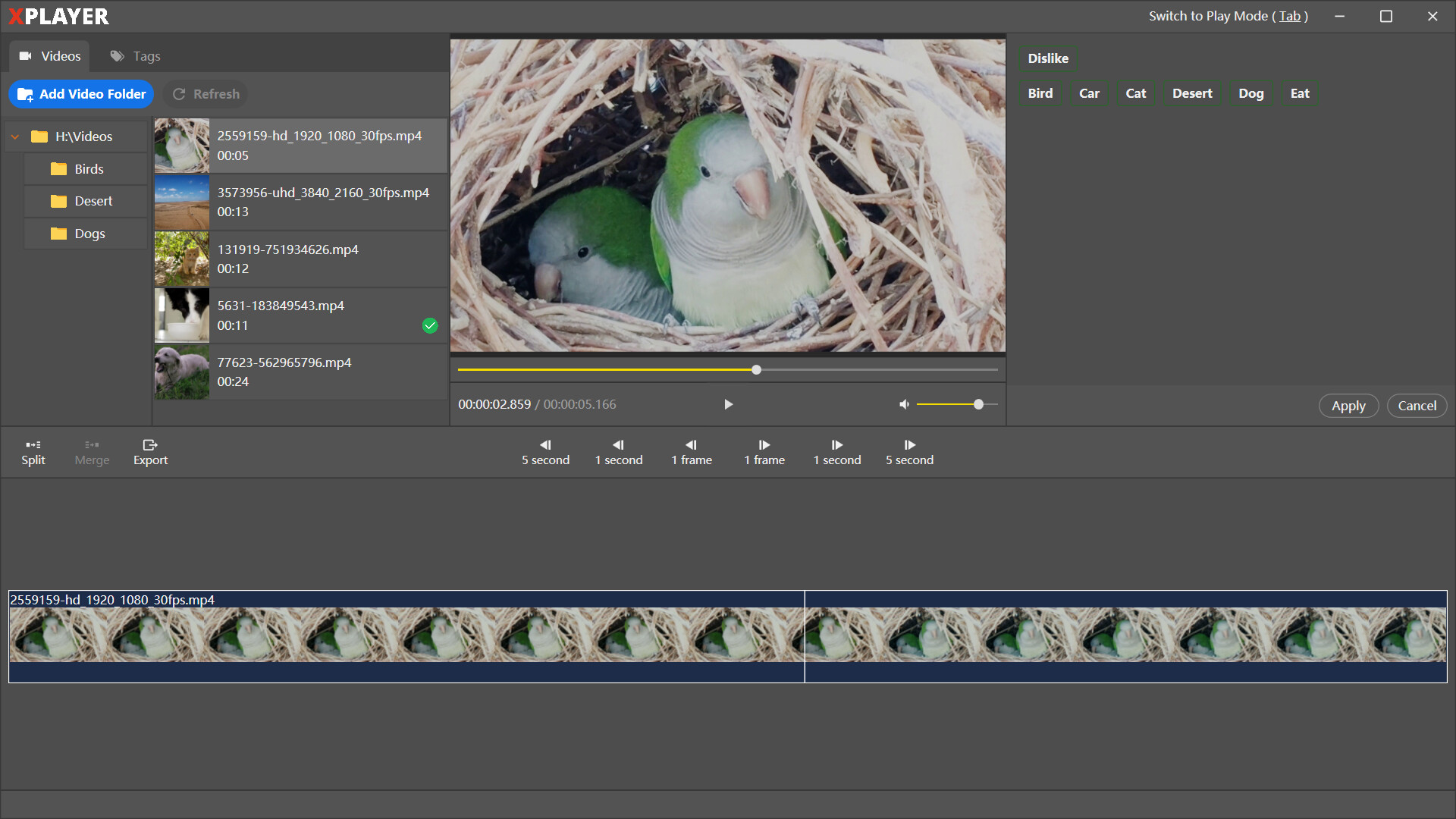Click the video preview image

point(728,196)
